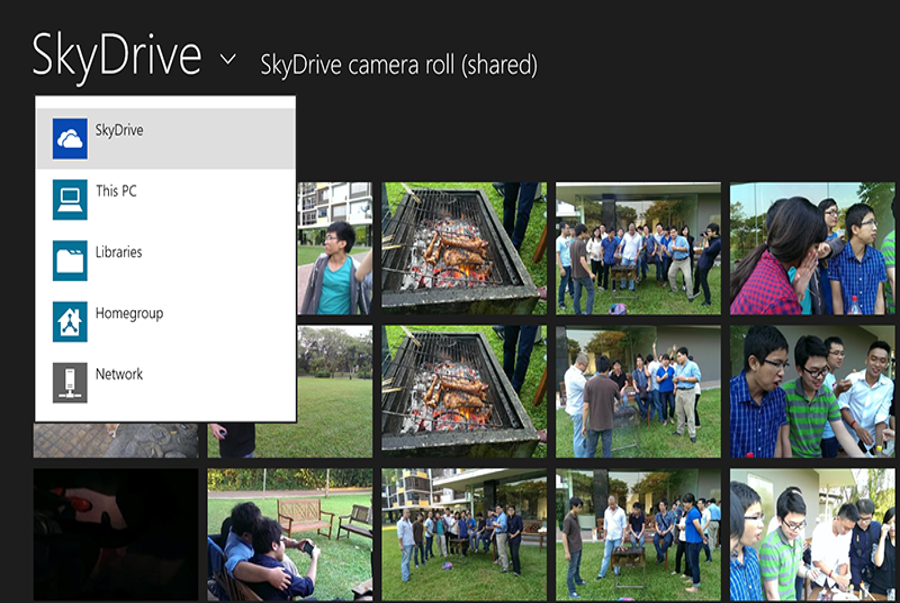Open the top barbecue grill photo
Screen dimensions: 900x603
pos(464,248)
